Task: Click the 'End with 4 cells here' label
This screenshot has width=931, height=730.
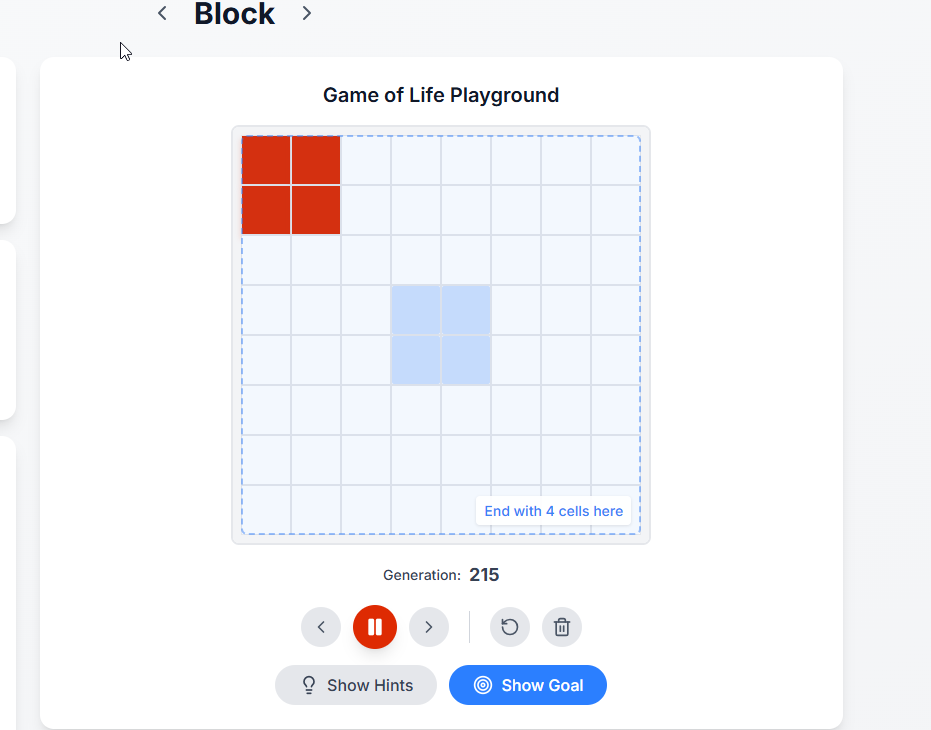Action: 553,511
